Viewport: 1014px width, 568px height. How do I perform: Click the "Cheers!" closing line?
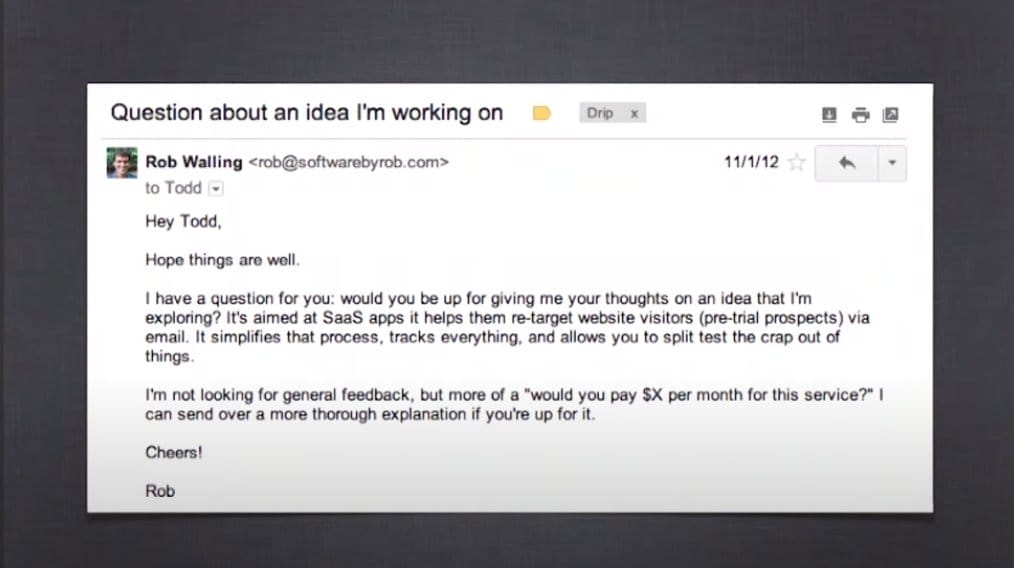(174, 452)
